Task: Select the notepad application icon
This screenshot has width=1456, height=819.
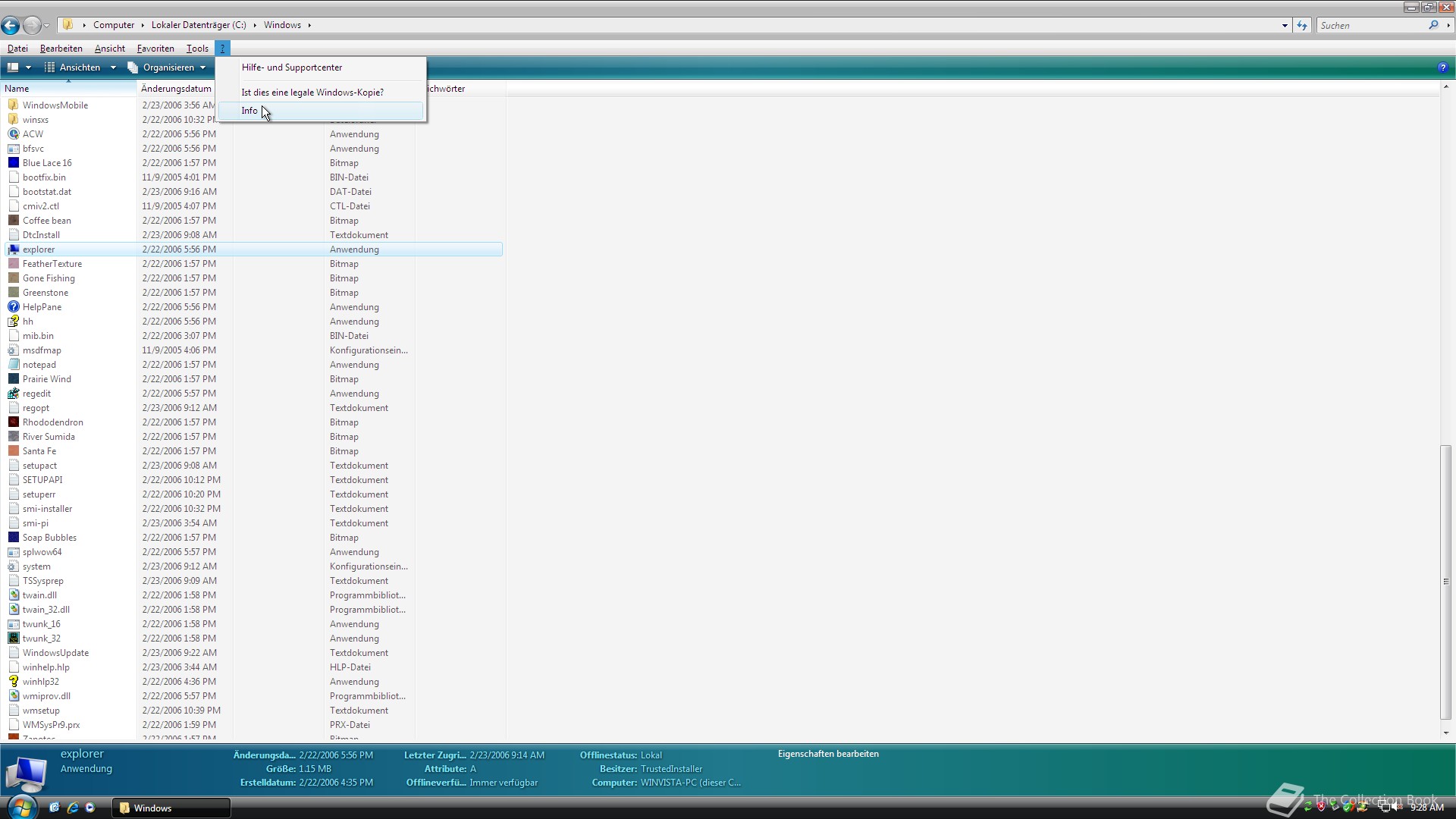Action: tap(13, 364)
